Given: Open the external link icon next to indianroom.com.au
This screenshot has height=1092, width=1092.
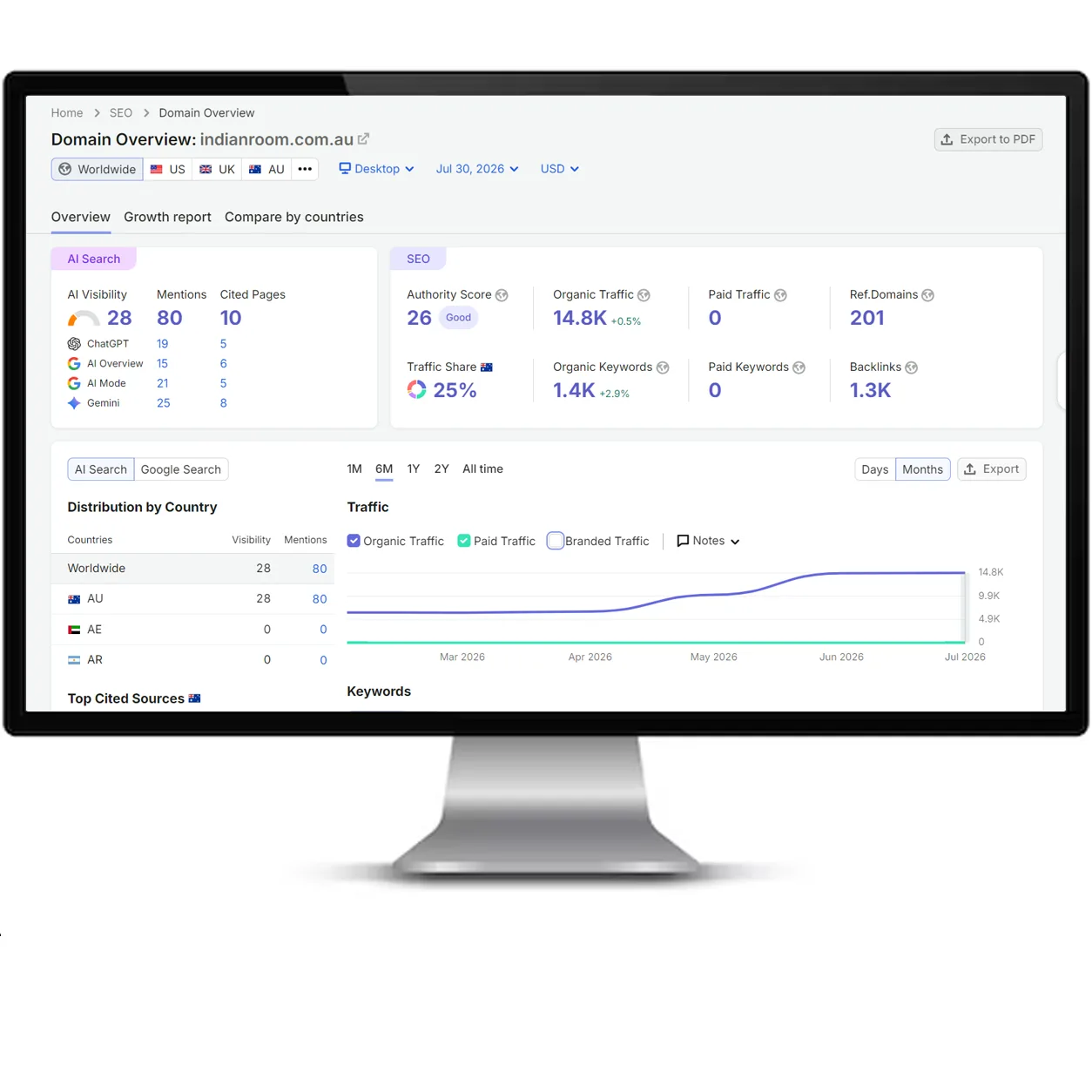Looking at the screenshot, I should [363, 138].
